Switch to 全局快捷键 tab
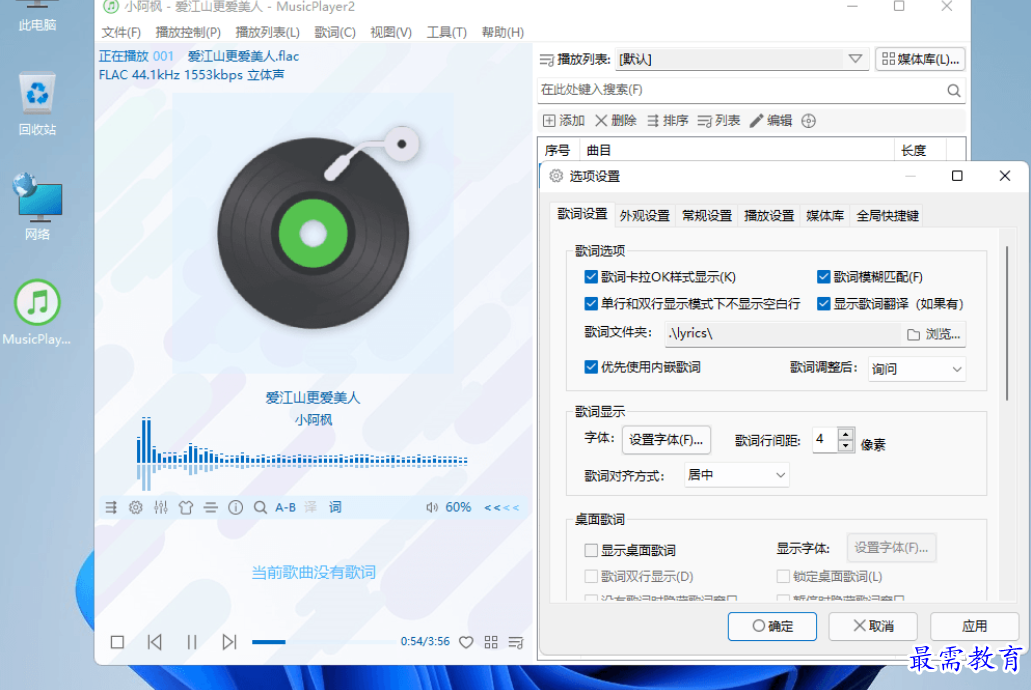The image size is (1031, 690). click(x=887, y=216)
